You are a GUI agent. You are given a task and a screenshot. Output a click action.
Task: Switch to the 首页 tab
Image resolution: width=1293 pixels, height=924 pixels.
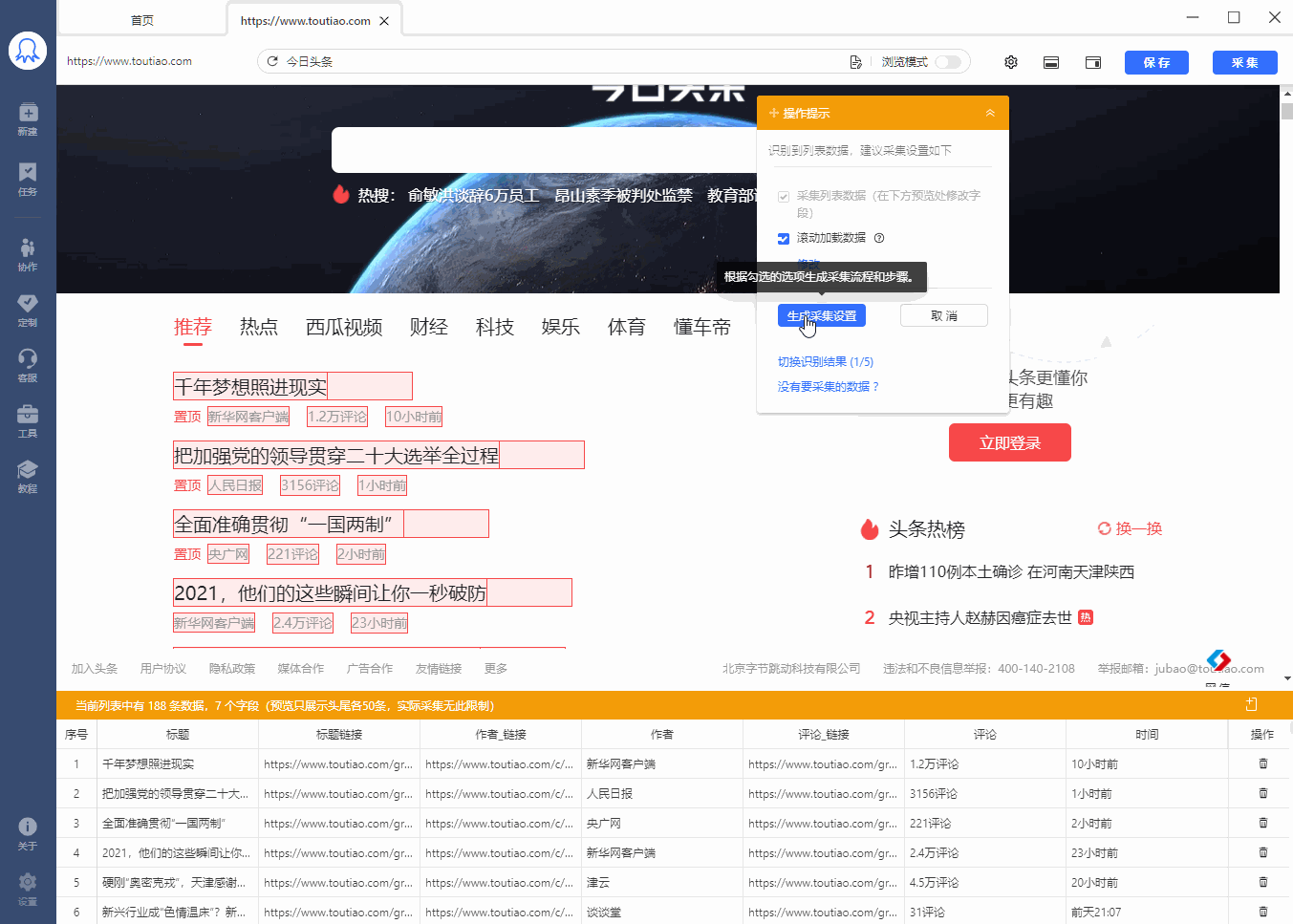(x=142, y=20)
